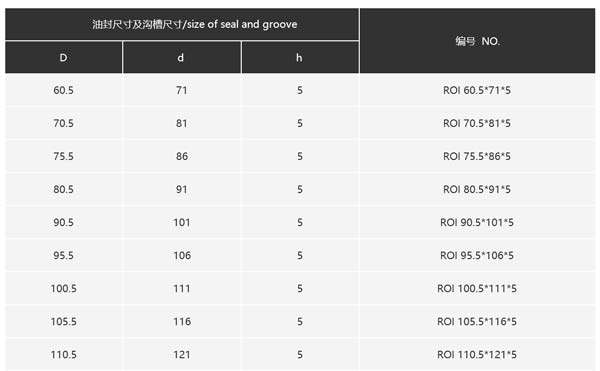Click the ROI 110.5*121*5 entry
The image size is (600, 371).
click(x=477, y=355)
